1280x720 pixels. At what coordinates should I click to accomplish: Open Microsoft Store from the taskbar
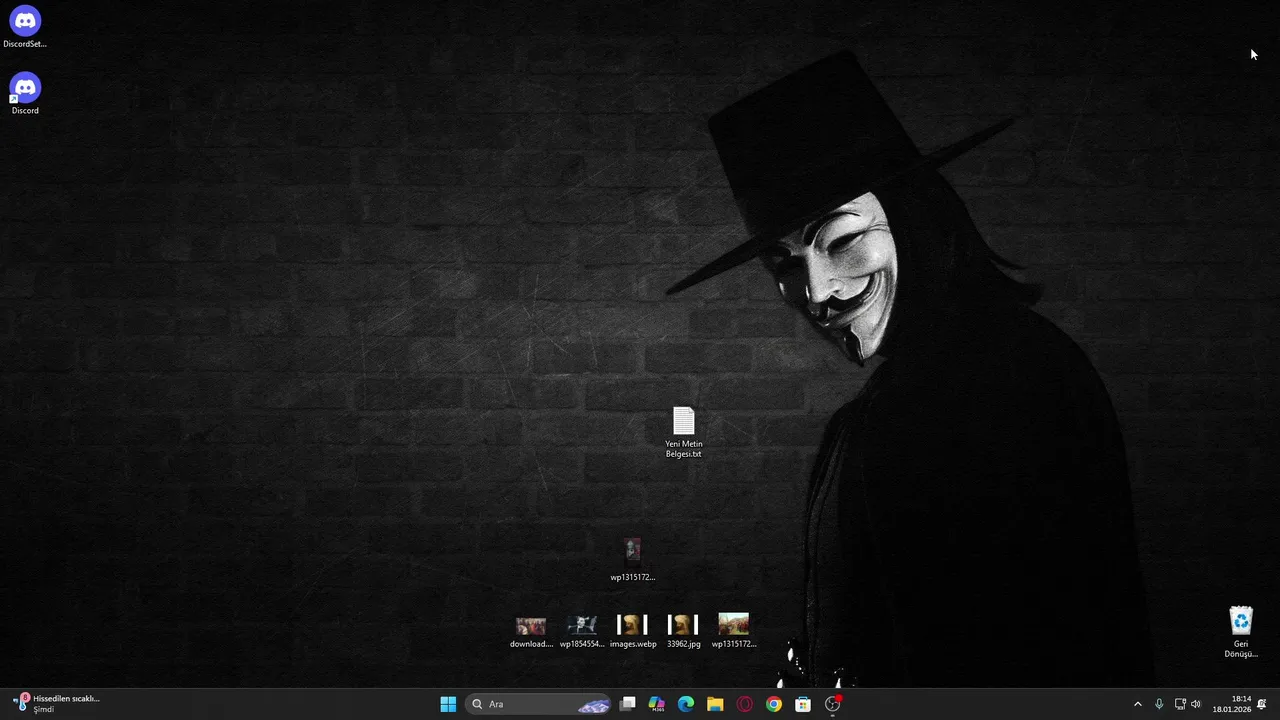tap(803, 704)
